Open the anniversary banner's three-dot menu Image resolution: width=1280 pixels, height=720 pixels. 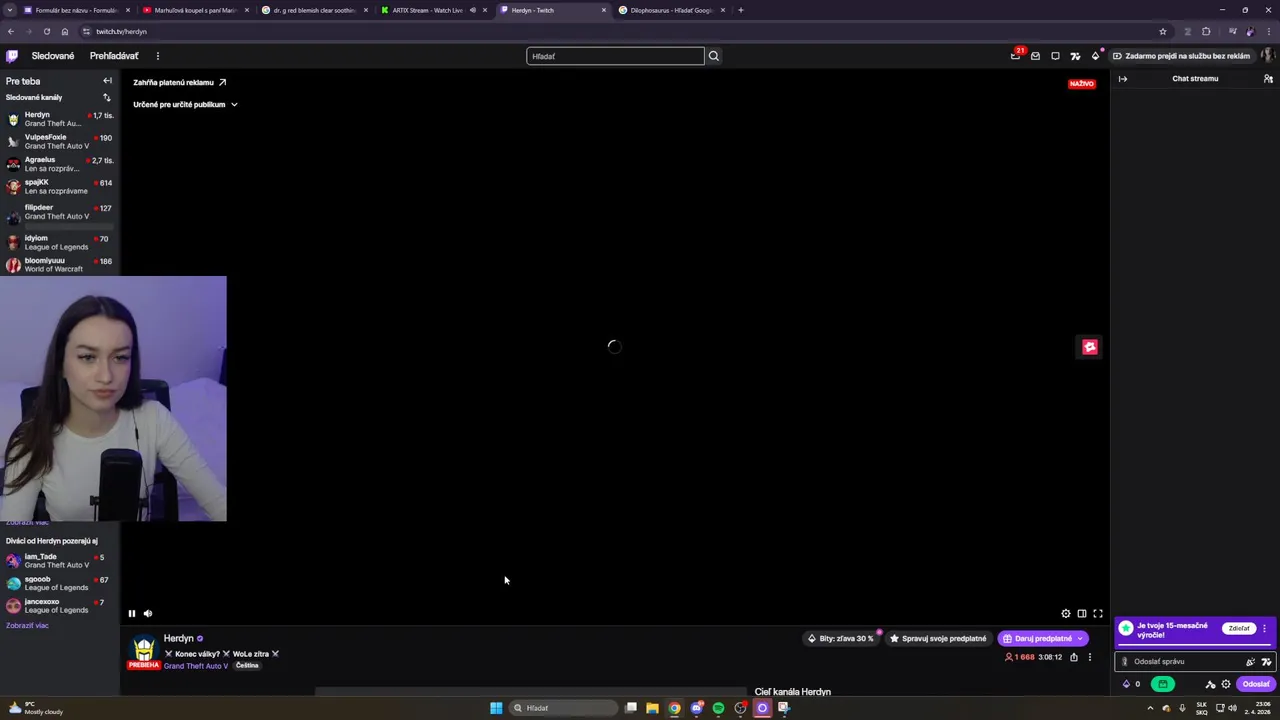pyautogui.click(x=1264, y=629)
